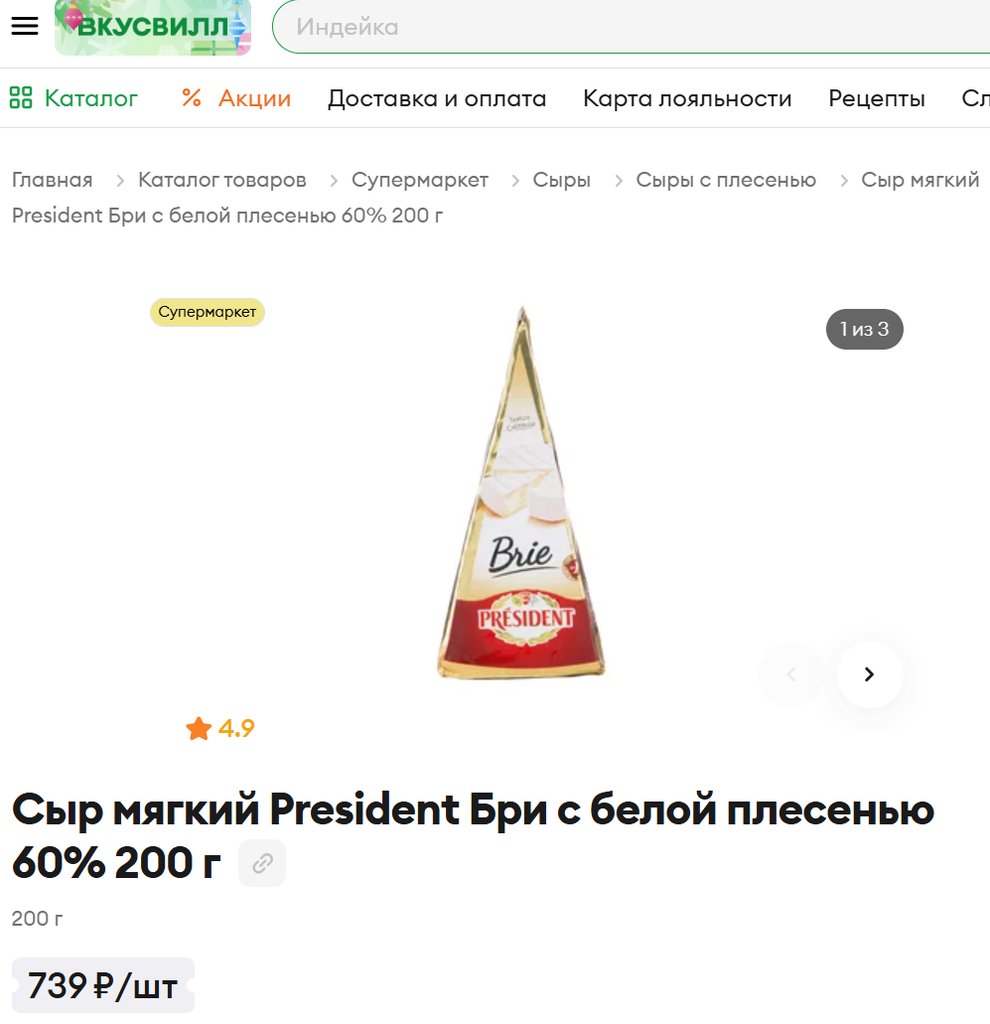The height and width of the screenshot is (1024, 990).
Task: Open the hamburger menu
Action: pyautogui.click(x=25, y=26)
